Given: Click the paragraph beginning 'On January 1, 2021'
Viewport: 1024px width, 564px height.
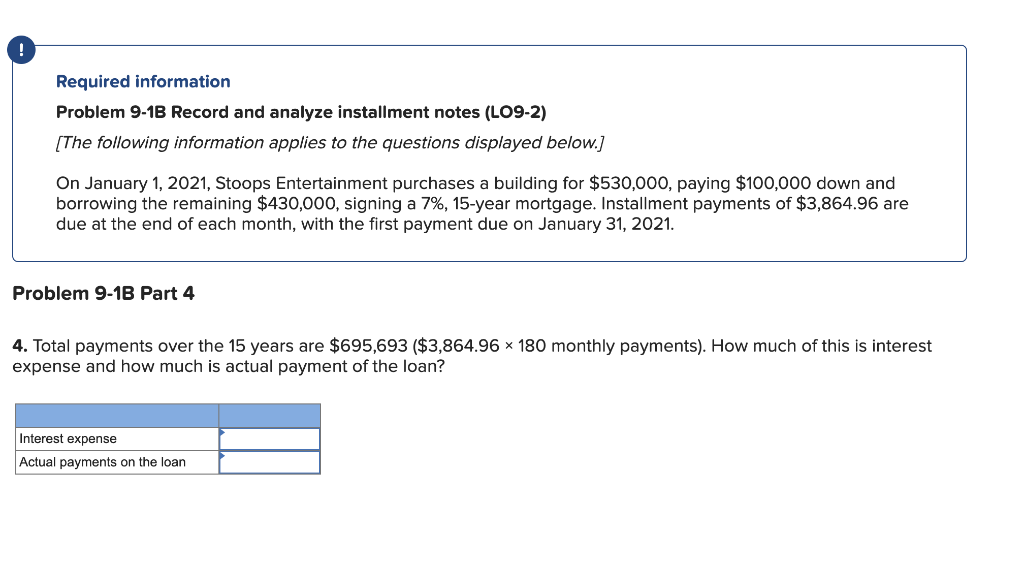Looking at the screenshot, I should (482, 204).
